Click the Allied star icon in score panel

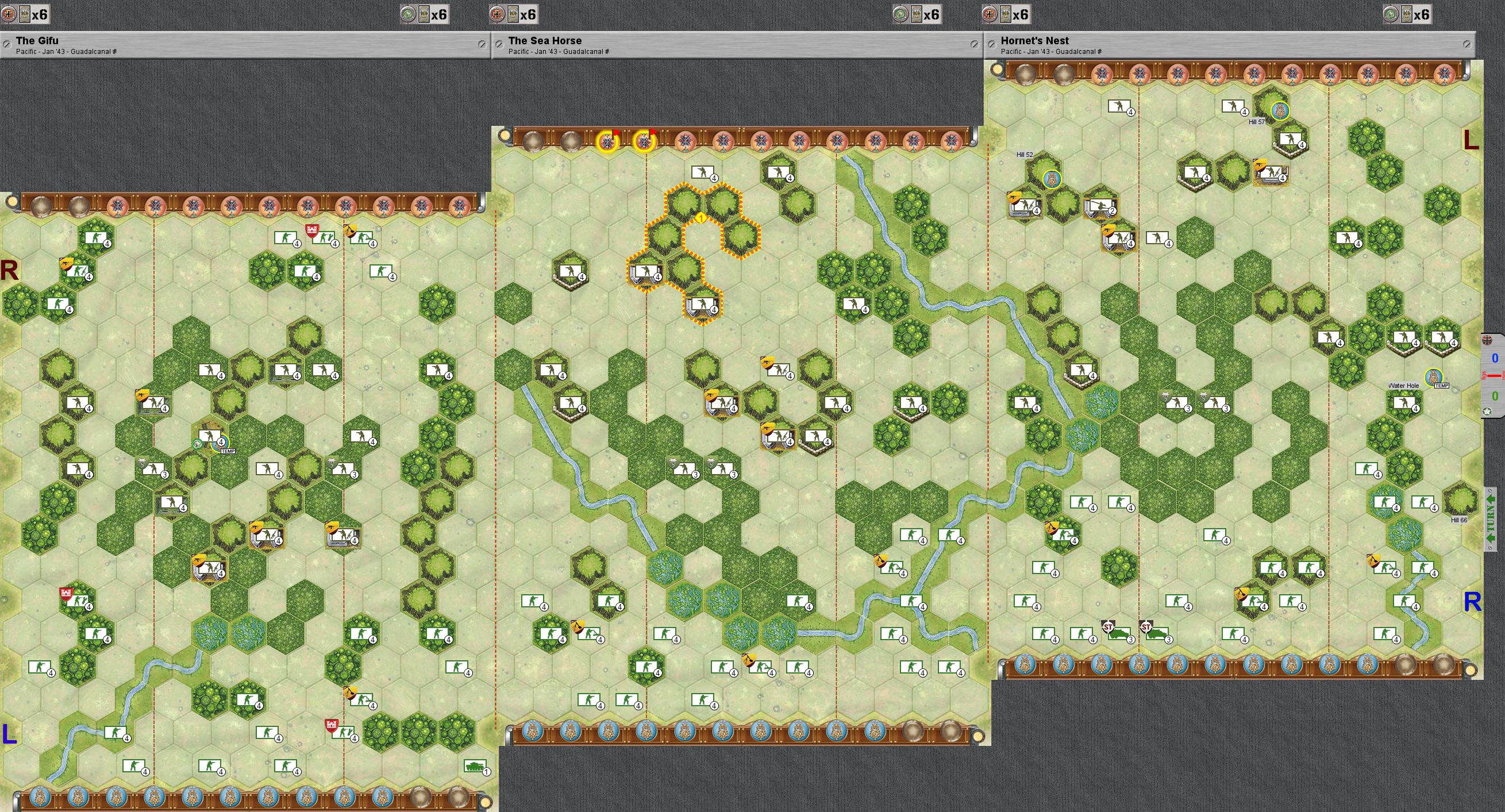(x=1487, y=412)
